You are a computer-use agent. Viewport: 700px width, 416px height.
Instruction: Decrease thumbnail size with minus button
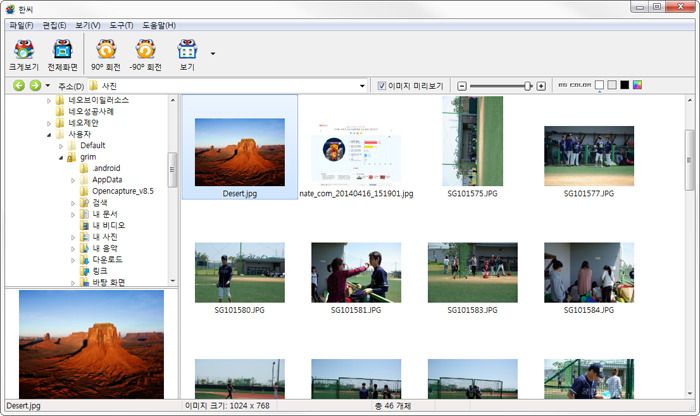462,86
